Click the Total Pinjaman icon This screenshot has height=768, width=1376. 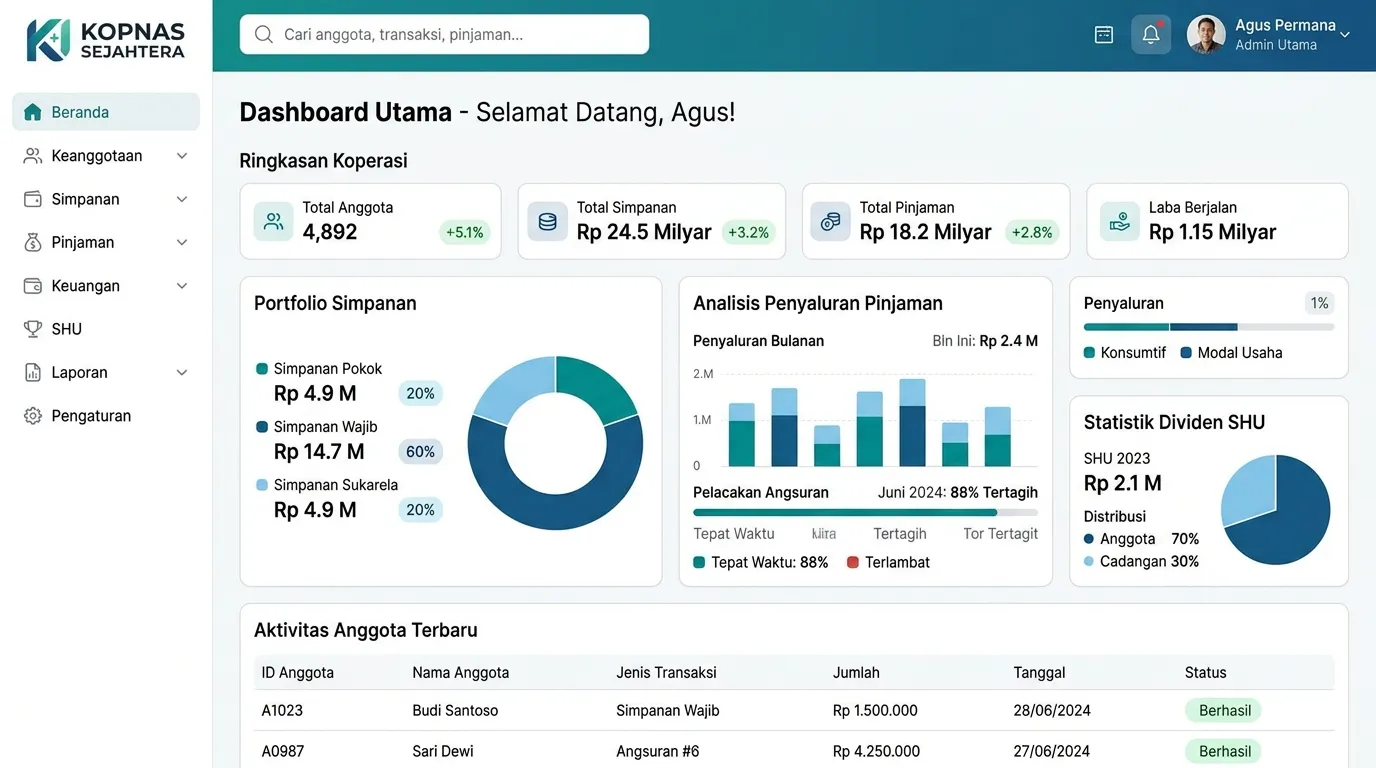point(830,222)
